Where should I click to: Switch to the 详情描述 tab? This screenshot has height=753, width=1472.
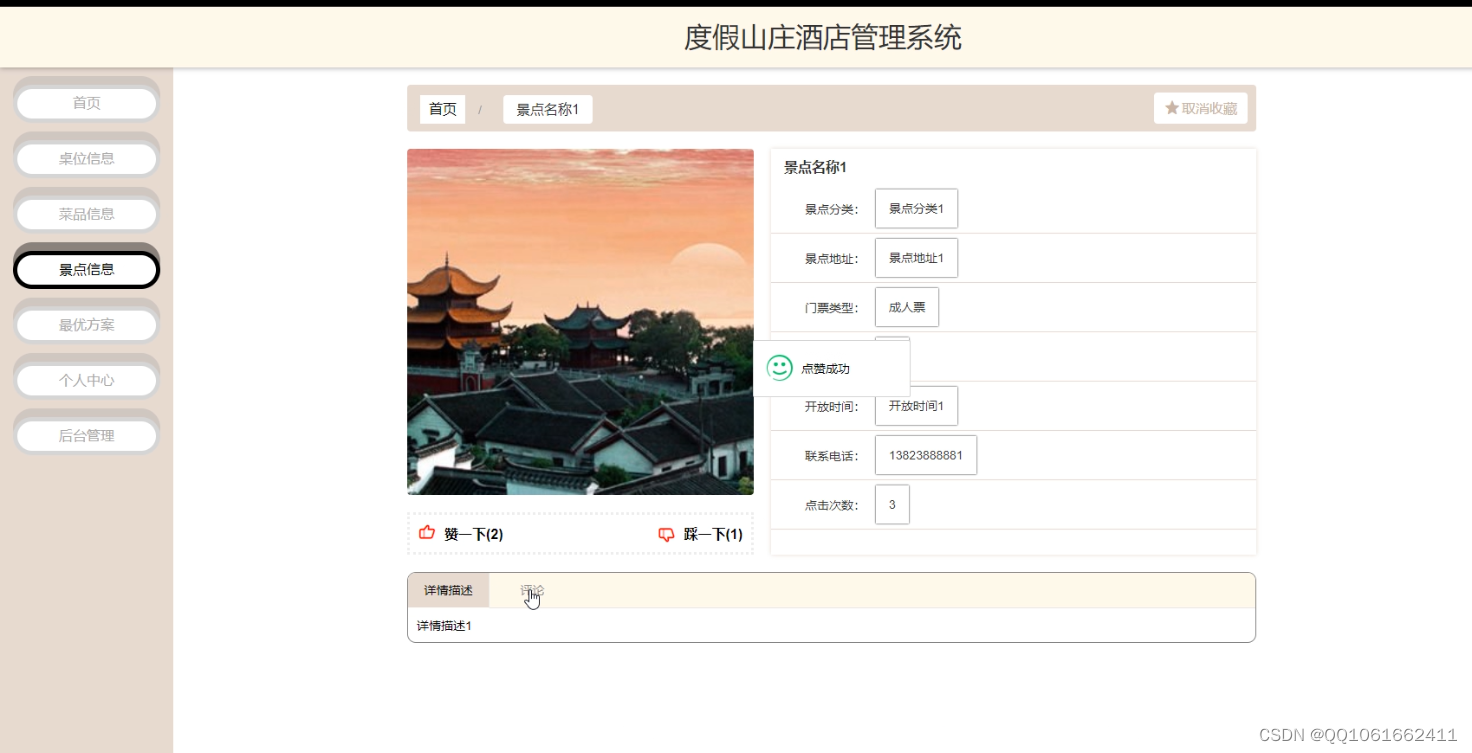(x=448, y=590)
